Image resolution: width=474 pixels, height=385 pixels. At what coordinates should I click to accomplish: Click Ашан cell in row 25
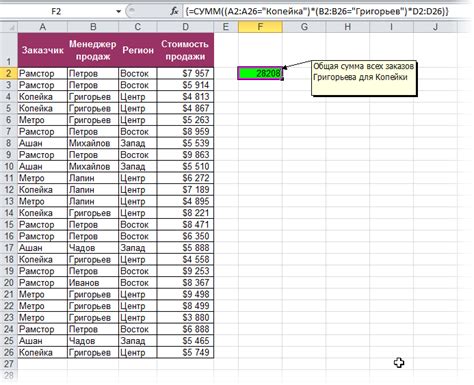point(43,341)
